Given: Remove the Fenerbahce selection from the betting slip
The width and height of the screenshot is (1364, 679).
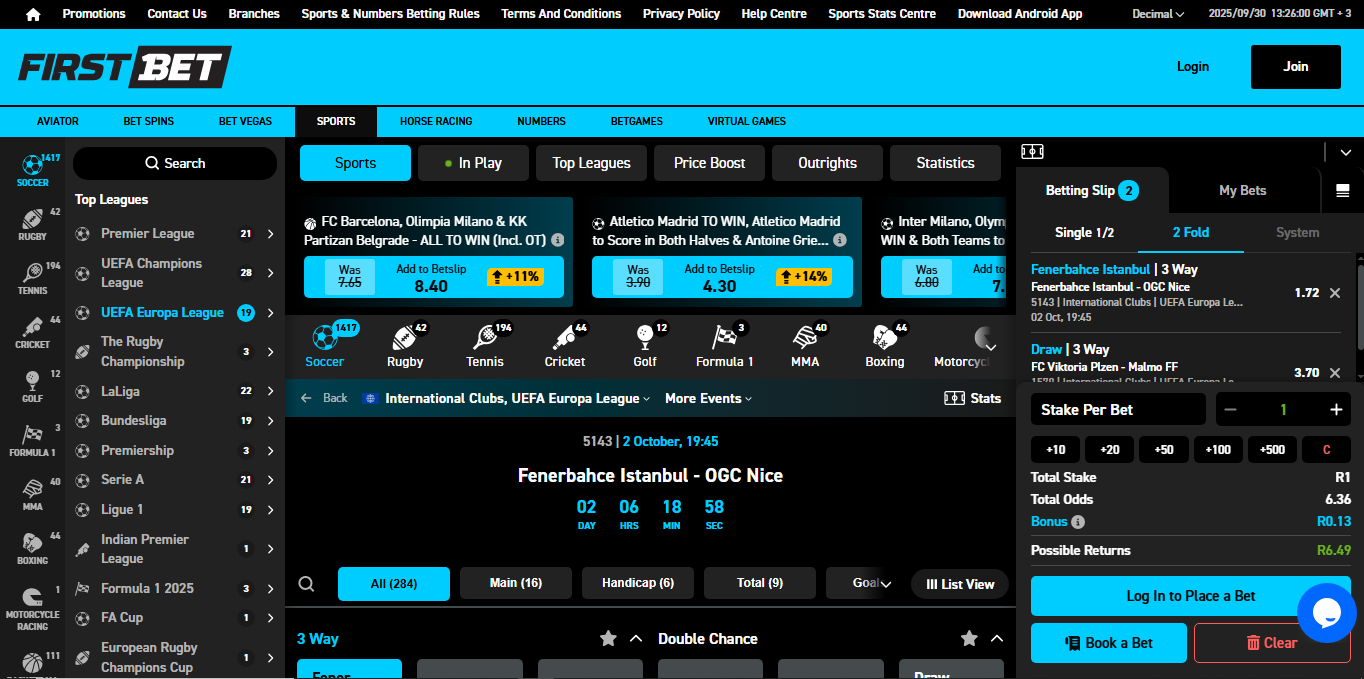Looking at the screenshot, I should tap(1335, 293).
